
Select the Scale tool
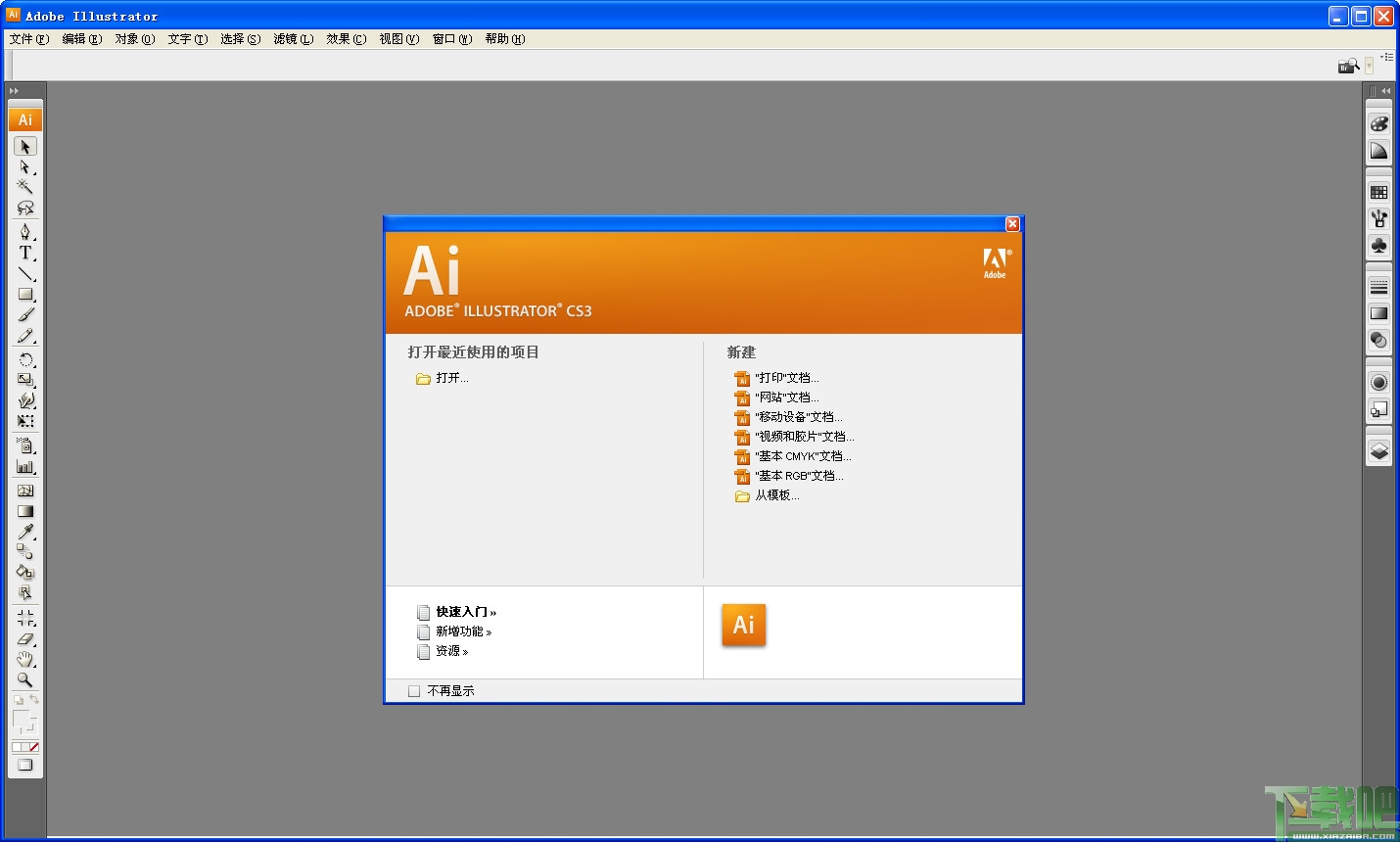(x=25, y=380)
